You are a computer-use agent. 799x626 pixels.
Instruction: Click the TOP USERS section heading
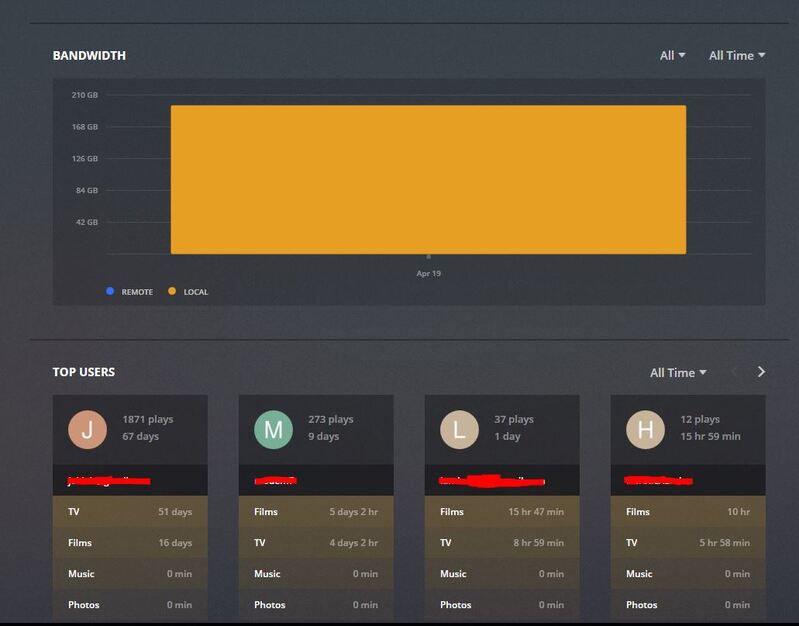[84, 372]
